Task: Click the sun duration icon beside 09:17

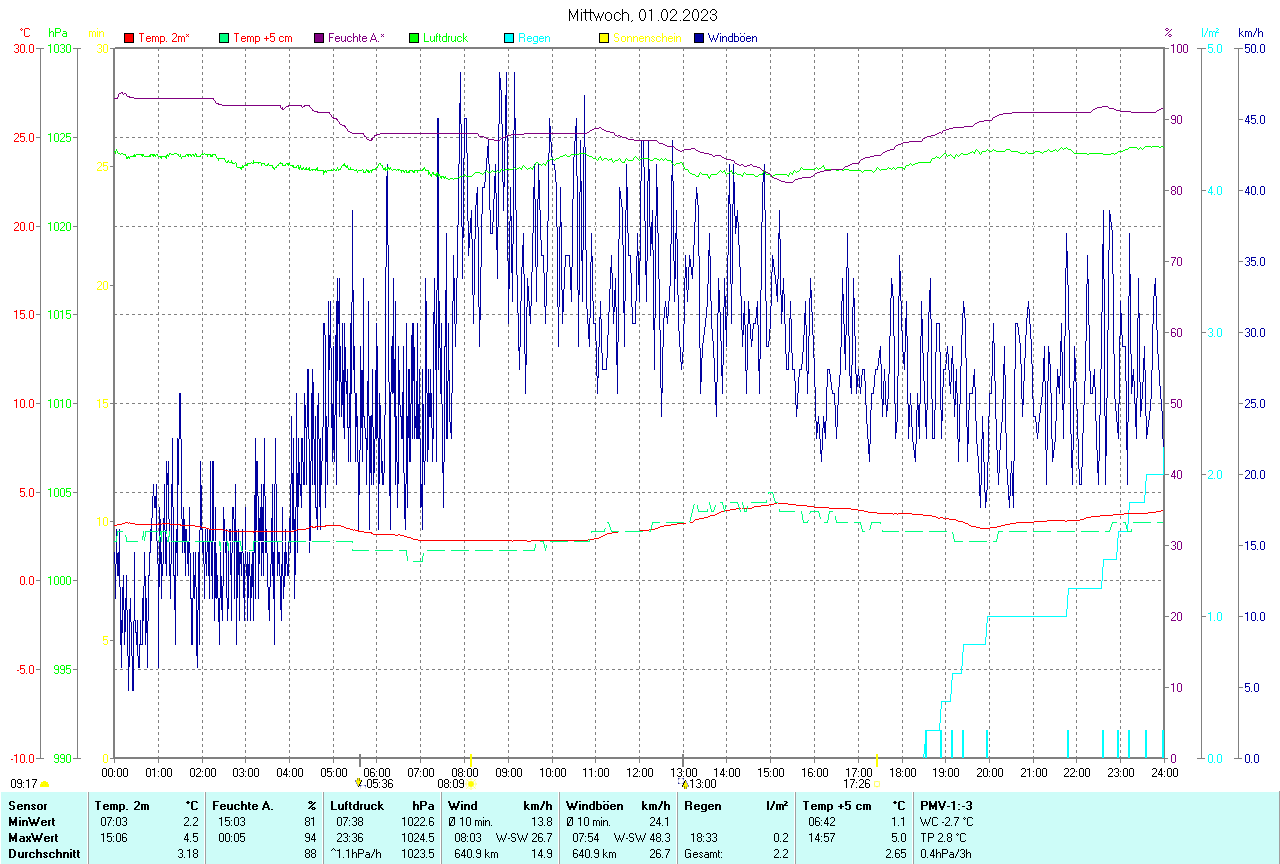Action: click(44, 784)
